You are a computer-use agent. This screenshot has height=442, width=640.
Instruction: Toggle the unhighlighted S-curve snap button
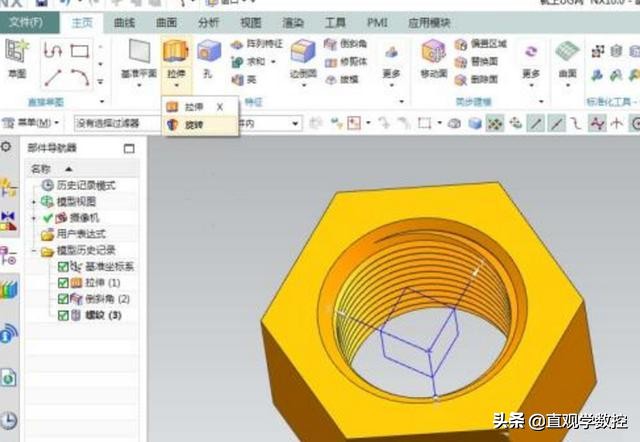tap(576, 123)
